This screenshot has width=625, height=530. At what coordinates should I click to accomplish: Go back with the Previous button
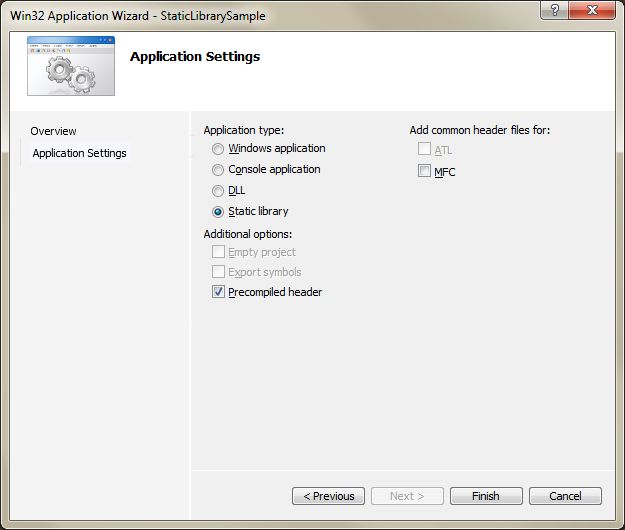point(328,496)
